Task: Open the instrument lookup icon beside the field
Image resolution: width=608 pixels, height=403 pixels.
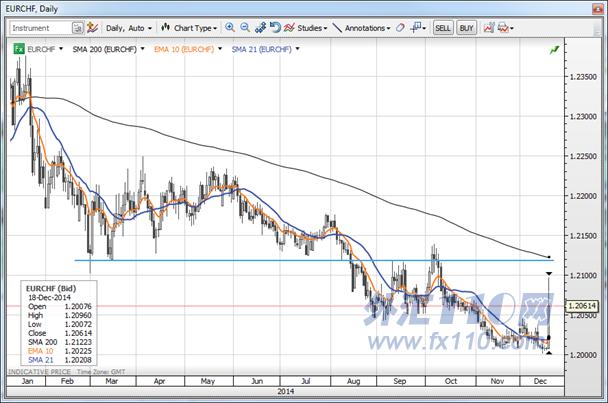Action: (78, 28)
